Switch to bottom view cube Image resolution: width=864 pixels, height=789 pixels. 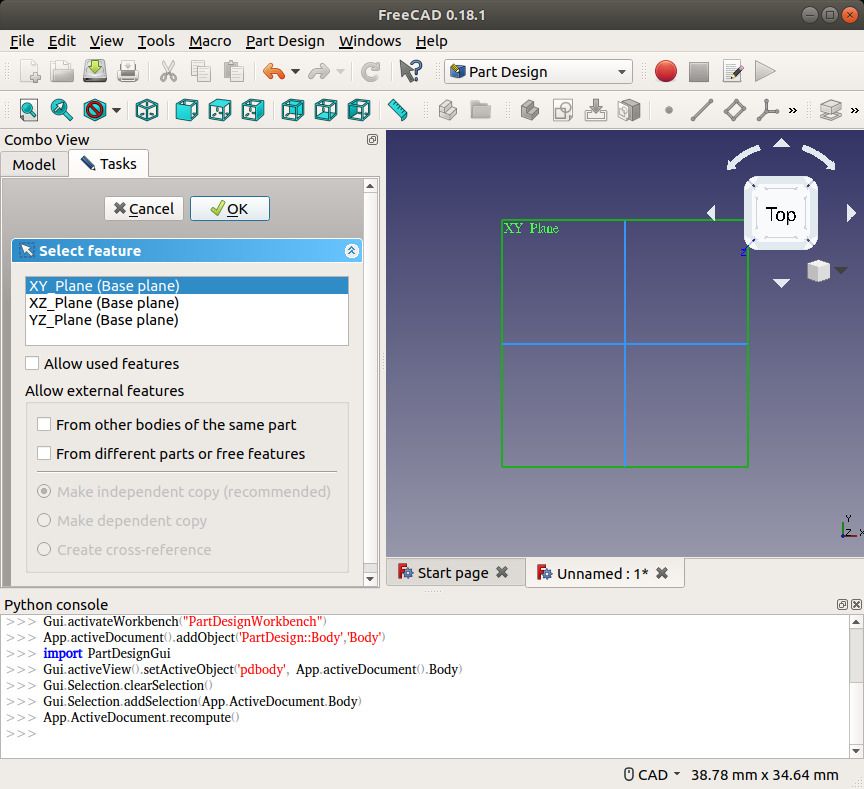[x=326, y=110]
